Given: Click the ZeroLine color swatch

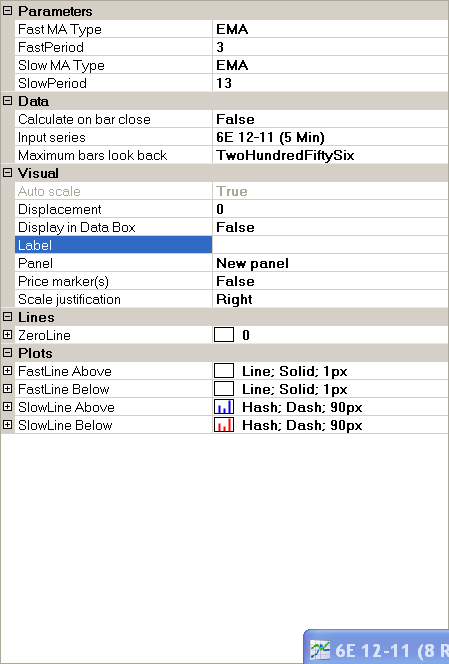Looking at the screenshot, I should pyautogui.click(x=224, y=335).
